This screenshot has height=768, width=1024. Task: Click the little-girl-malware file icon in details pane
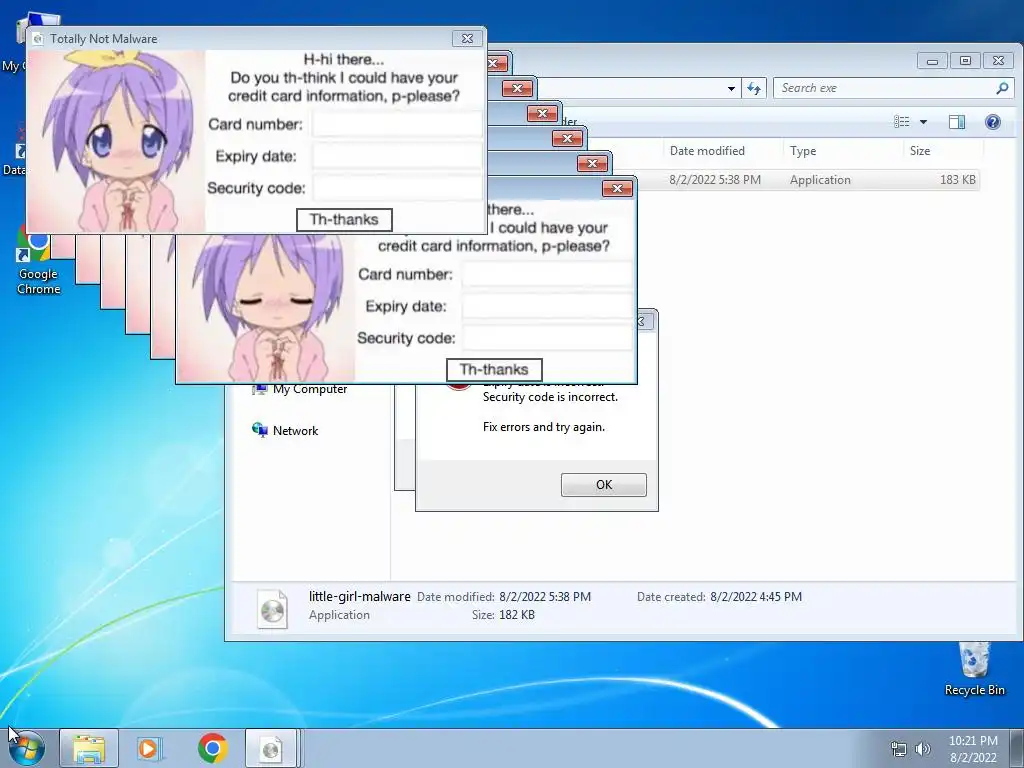point(272,609)
